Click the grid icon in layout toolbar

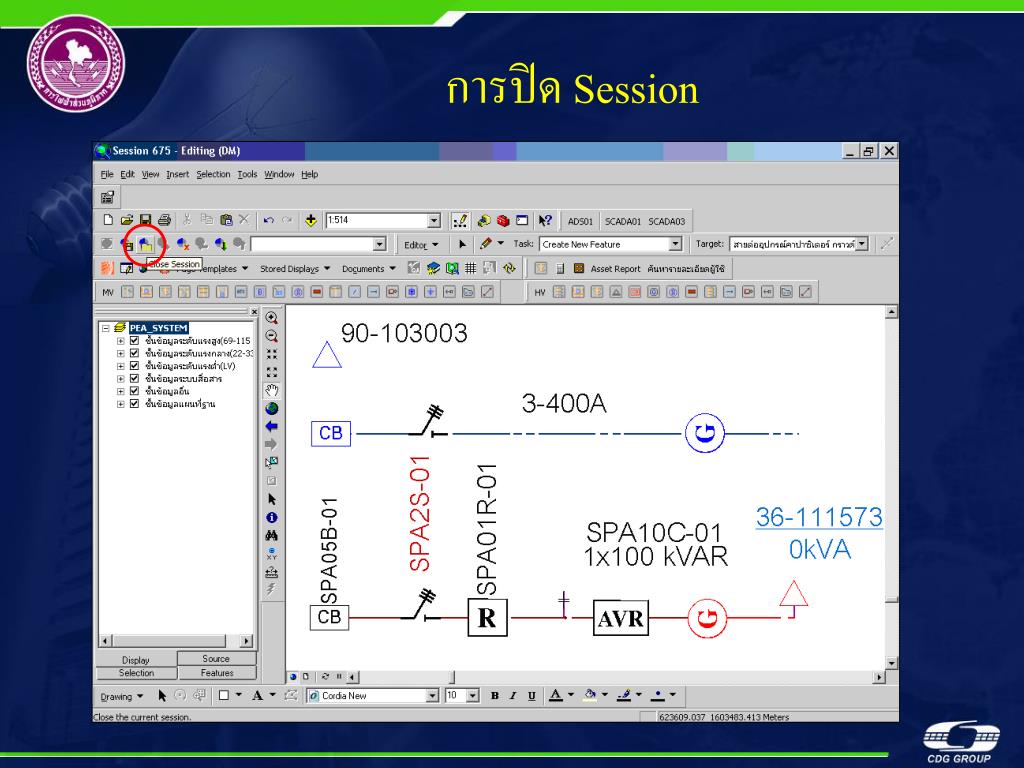(470, 268)
